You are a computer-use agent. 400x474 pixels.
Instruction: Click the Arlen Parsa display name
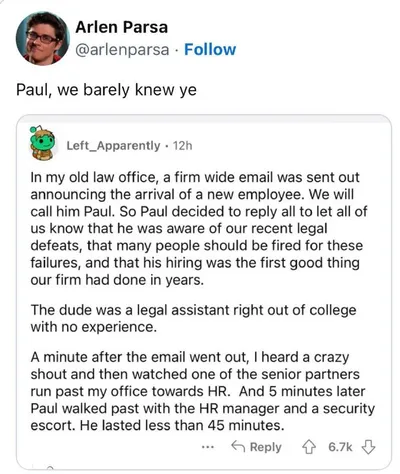tap(121, 27)
